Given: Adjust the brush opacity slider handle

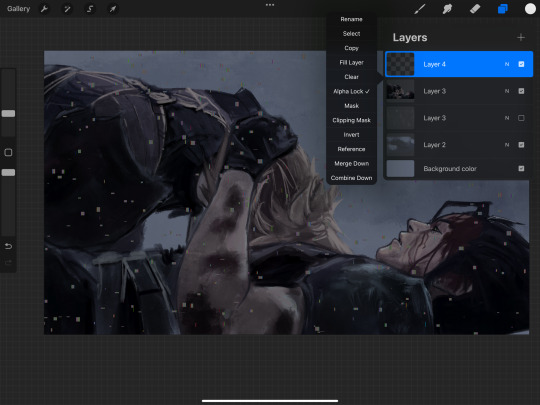Looking at the screenshot, I should 8,172.
